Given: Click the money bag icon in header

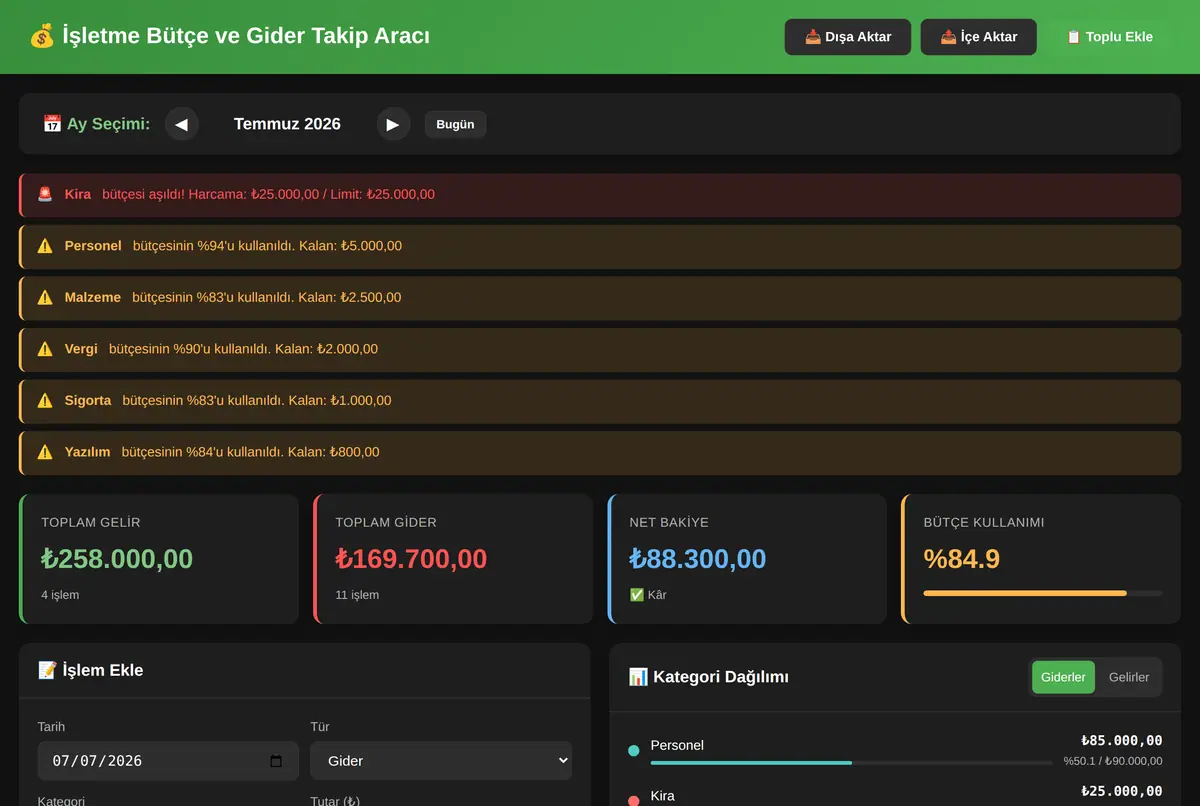Looking at the screenshot, I should click(41, 37).
